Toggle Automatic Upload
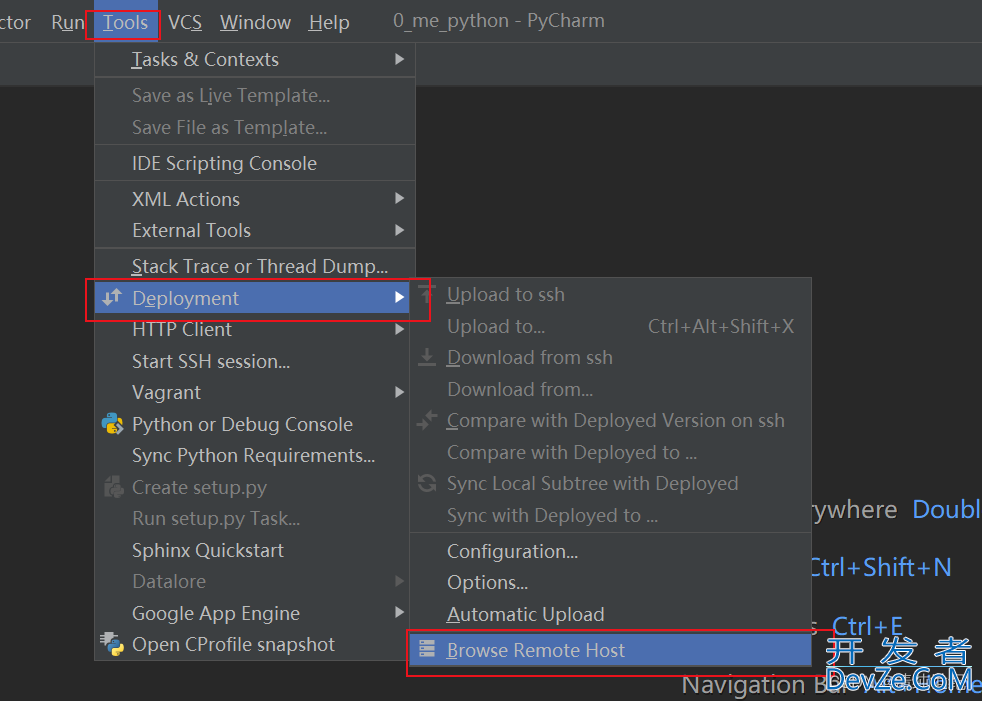This screenshot has height=701, width=982. [x=611, y=615]
